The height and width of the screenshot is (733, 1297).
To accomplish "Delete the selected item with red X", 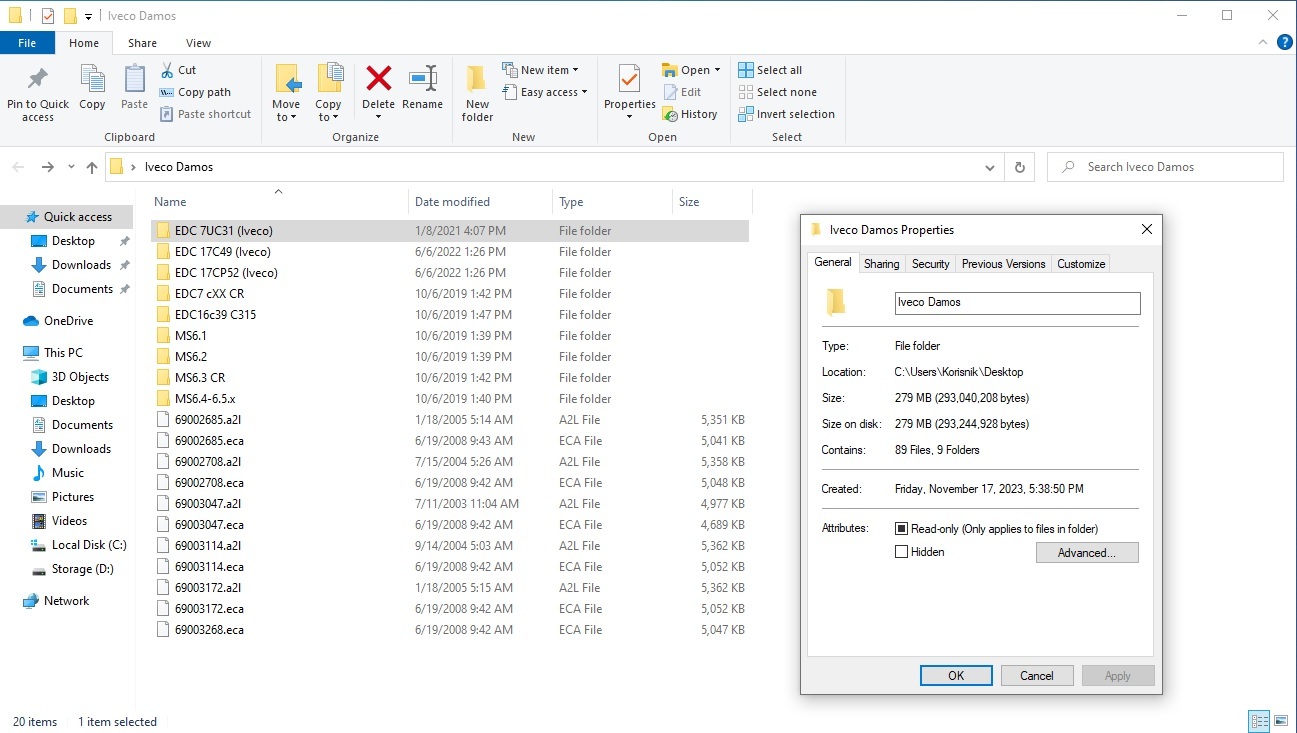I will point(378,79).
